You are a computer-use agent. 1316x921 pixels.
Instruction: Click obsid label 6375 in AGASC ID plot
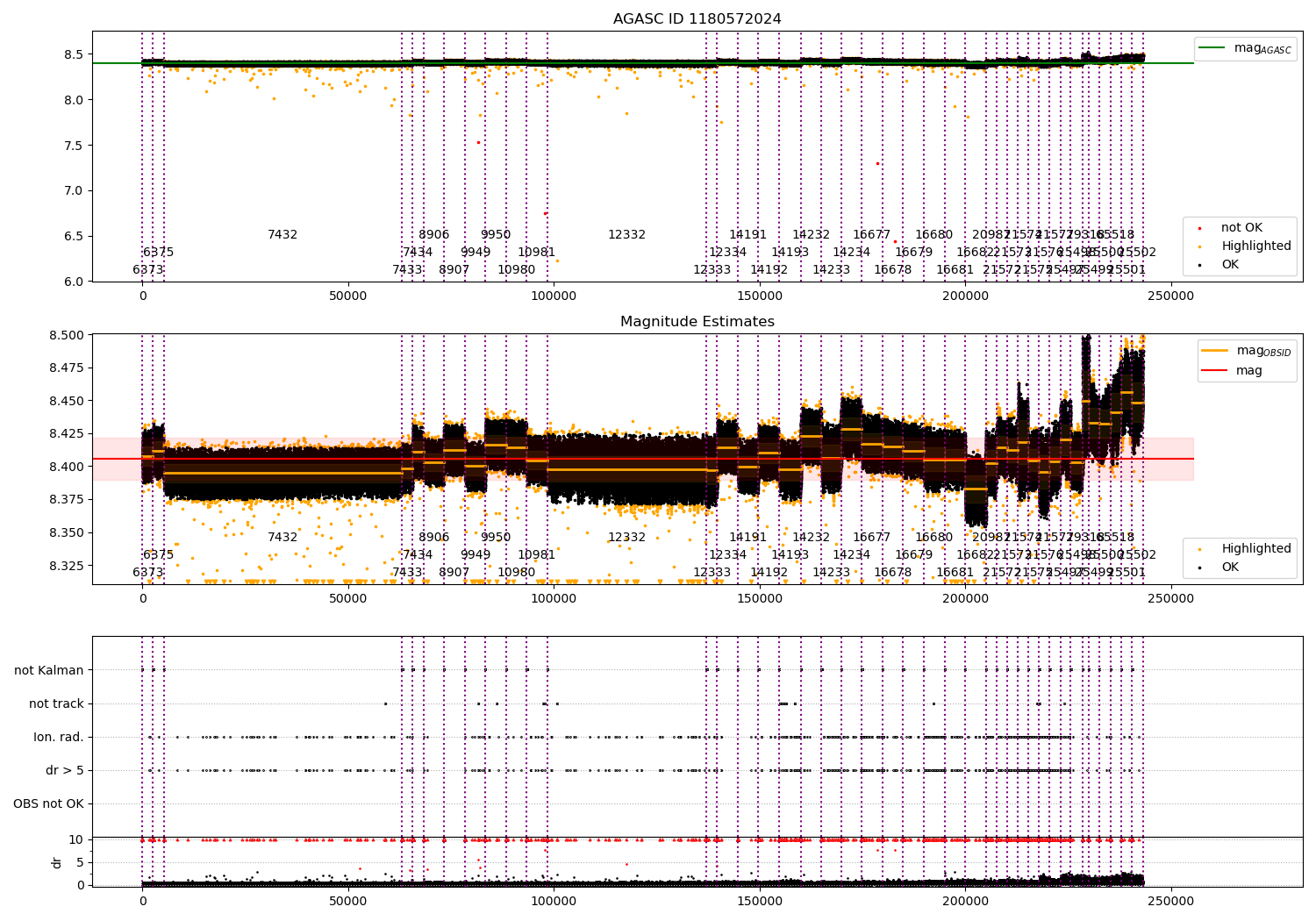pos(159,253)
